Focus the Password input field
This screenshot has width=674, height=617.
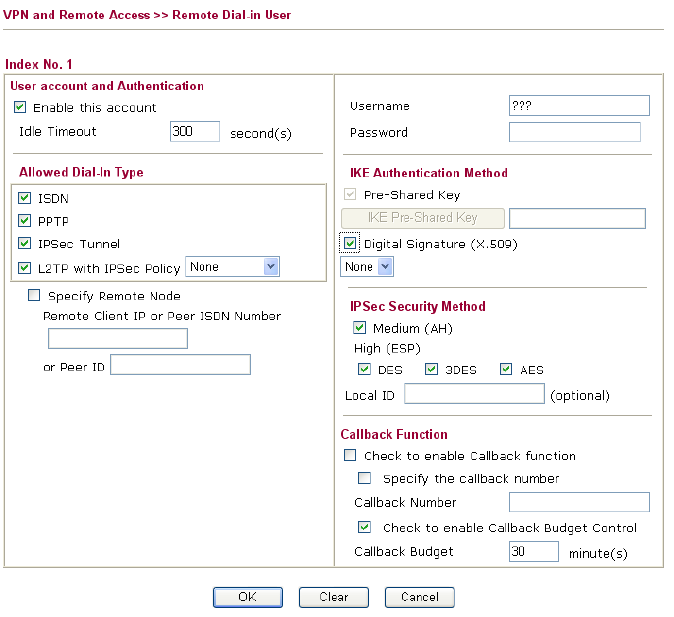(574, 132)
